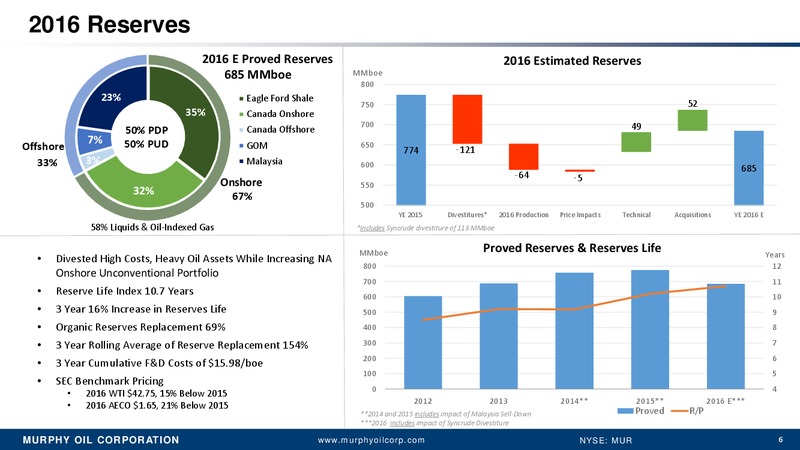Click the Reserve Life Index 10.7 Years bullet
Screen dimensions: 800x450
[x=124, y=291]
